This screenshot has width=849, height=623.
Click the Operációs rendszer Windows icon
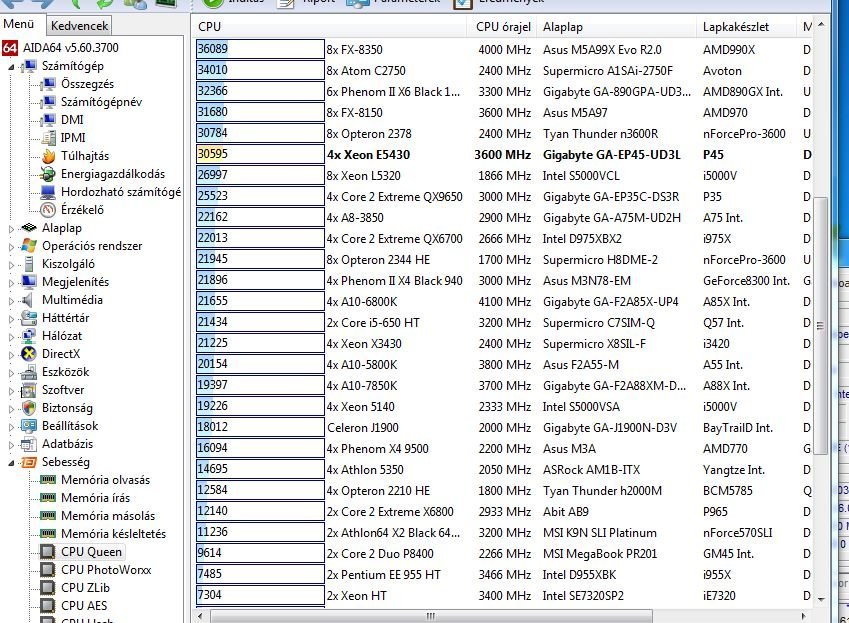[29, 246]
